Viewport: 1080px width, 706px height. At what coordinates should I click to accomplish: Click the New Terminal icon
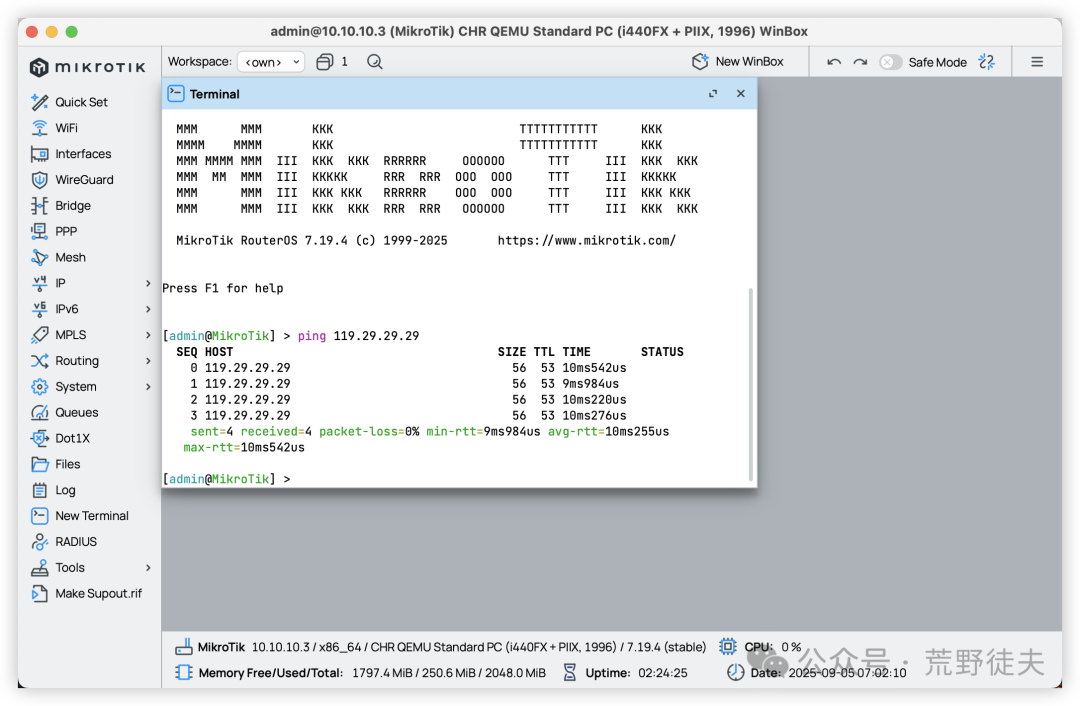[39, 516]
